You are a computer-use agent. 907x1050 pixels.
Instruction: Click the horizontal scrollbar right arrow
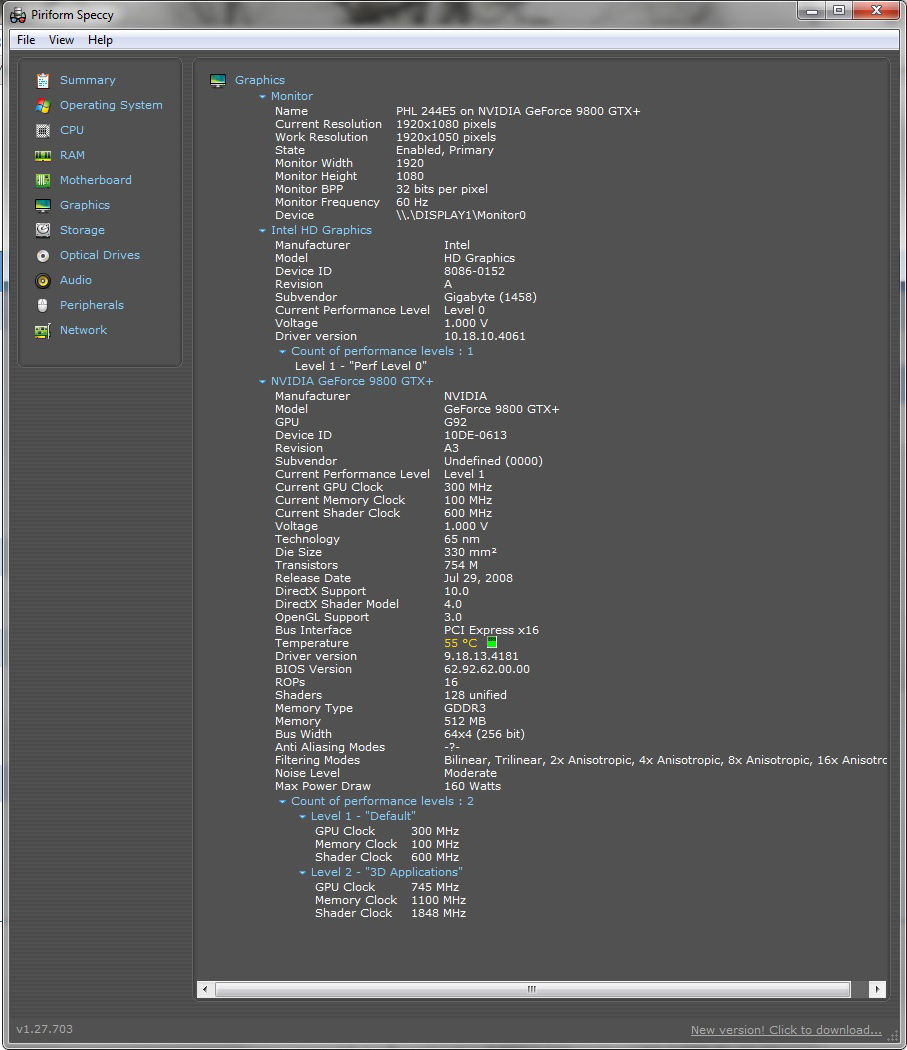pos(877,989)
